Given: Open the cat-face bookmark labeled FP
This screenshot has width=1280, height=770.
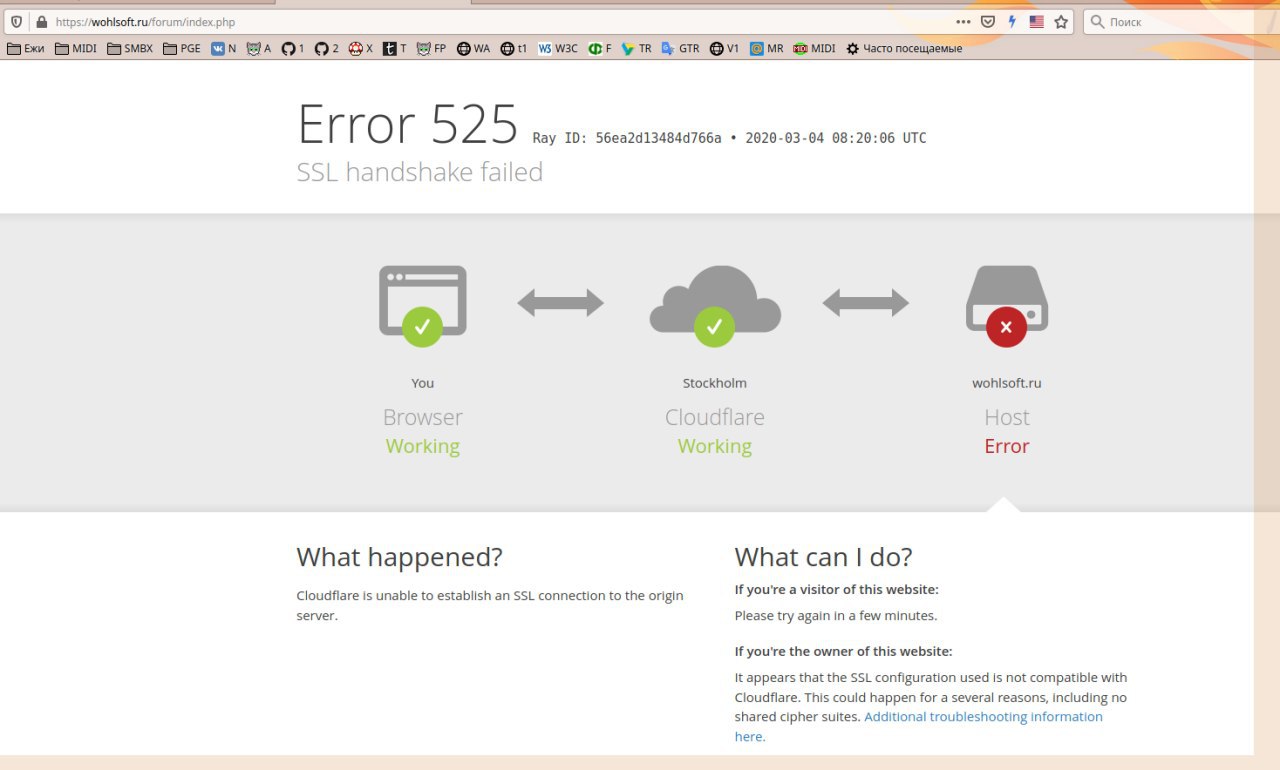Looking at the screenshot, I should (432, 48).
